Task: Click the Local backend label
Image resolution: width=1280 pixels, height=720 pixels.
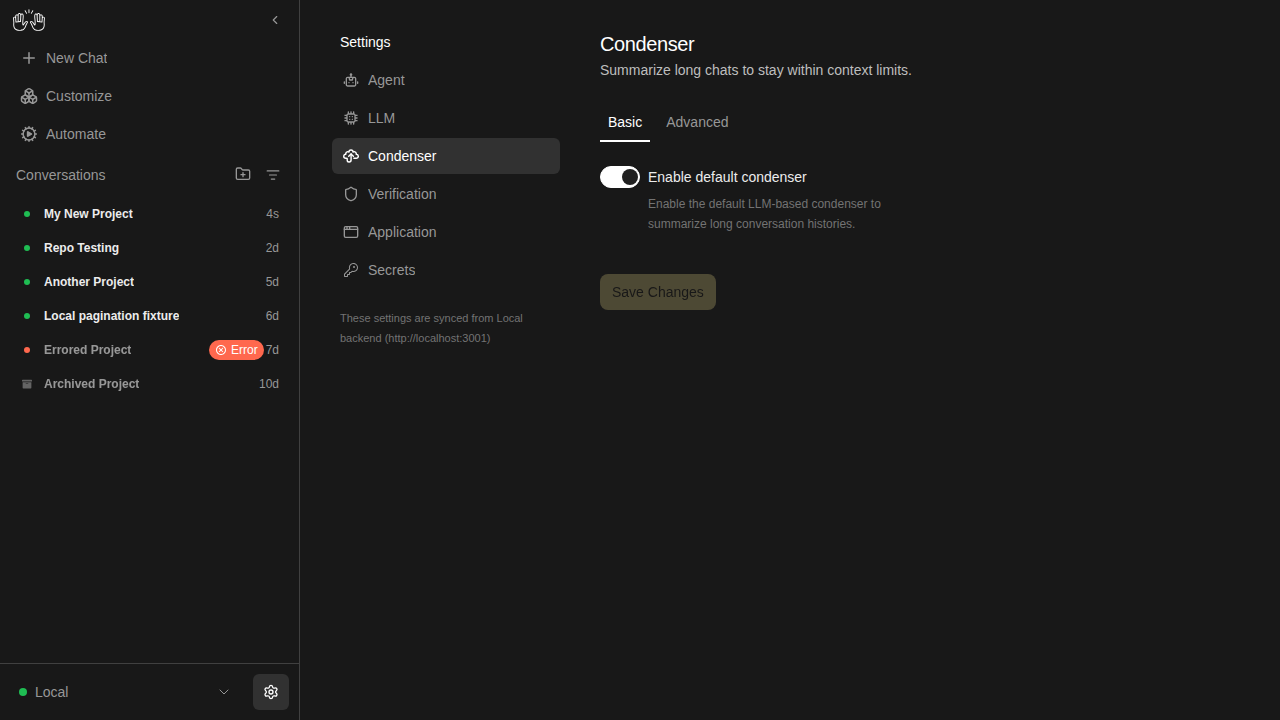Action: tap(52, 692)
